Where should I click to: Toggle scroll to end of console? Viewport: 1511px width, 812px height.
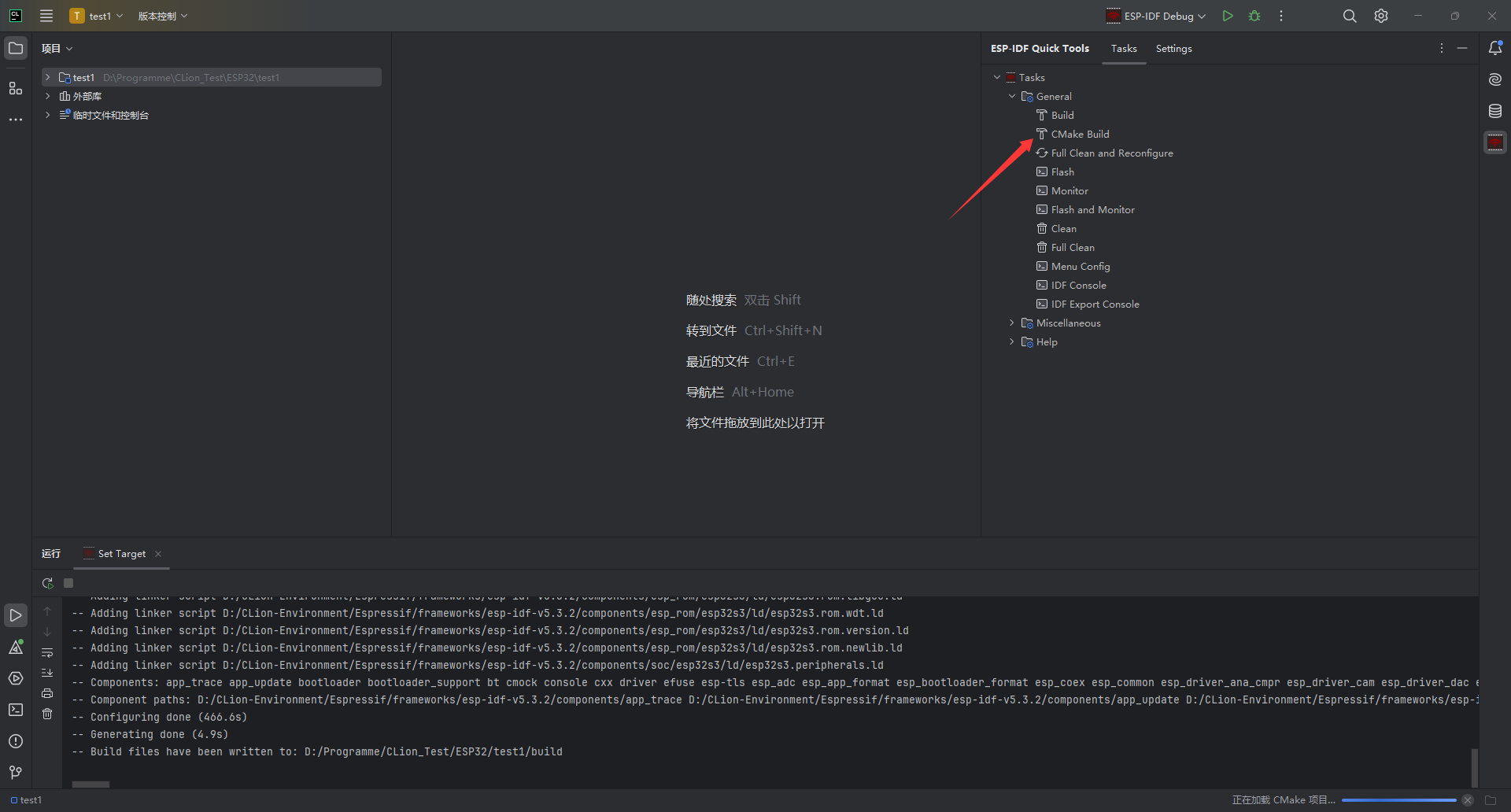[47, 673]
